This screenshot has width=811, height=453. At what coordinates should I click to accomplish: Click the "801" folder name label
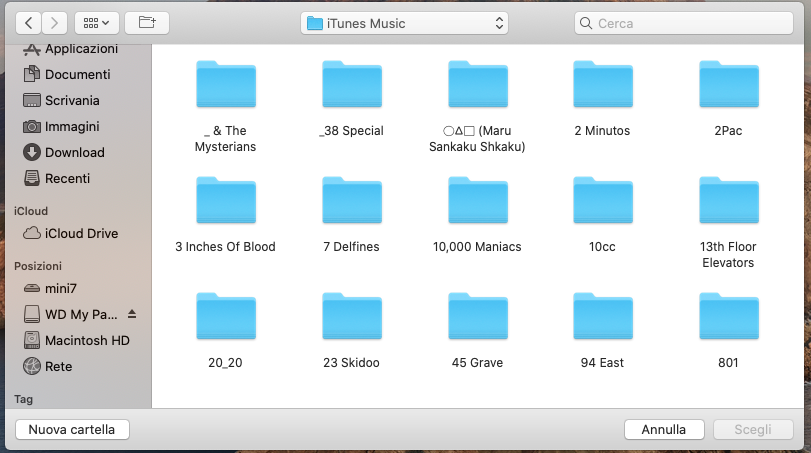click(728, 363)
